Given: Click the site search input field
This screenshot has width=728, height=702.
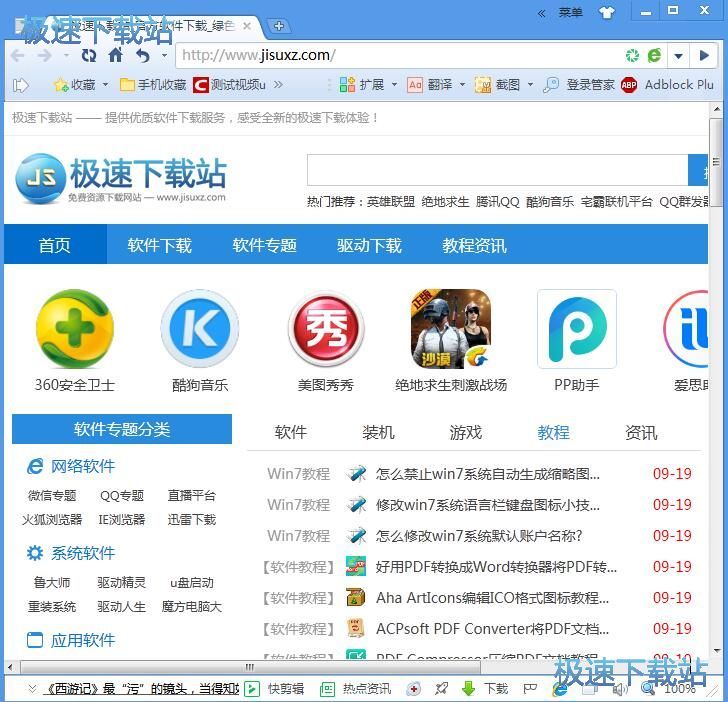Looking at the screenshot, I should tap(497, 170).
